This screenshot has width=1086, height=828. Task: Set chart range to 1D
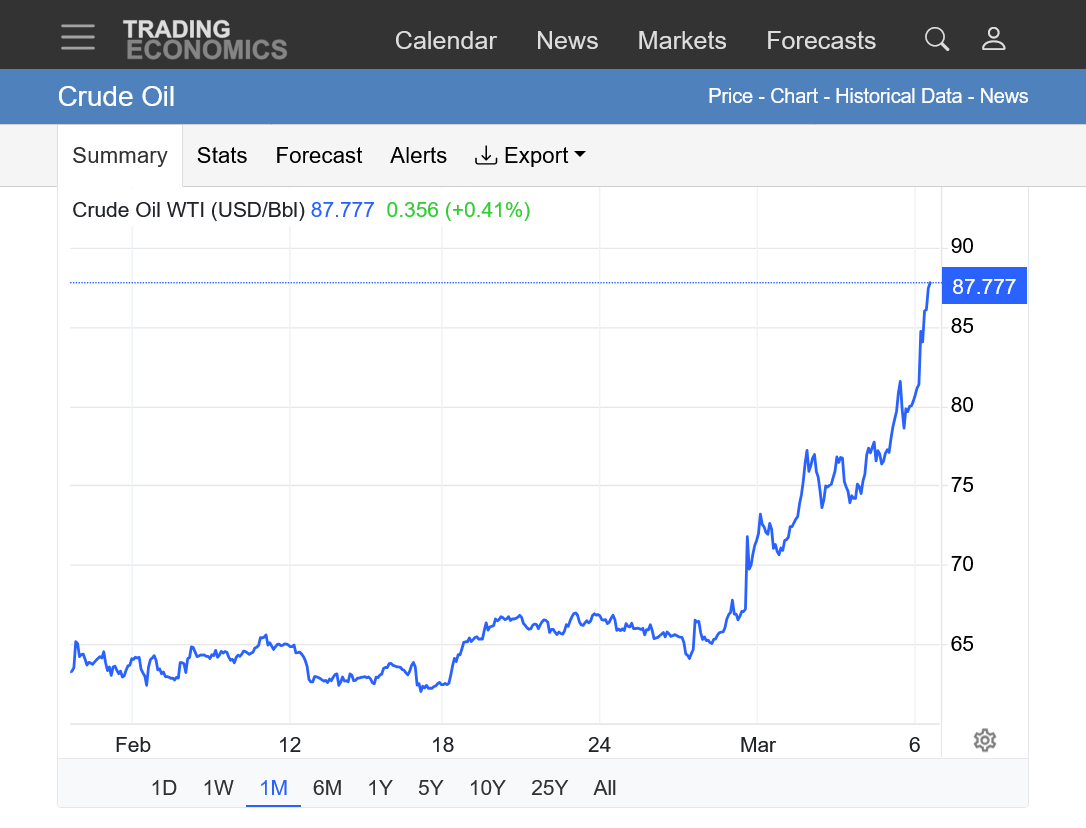point(164,788)
